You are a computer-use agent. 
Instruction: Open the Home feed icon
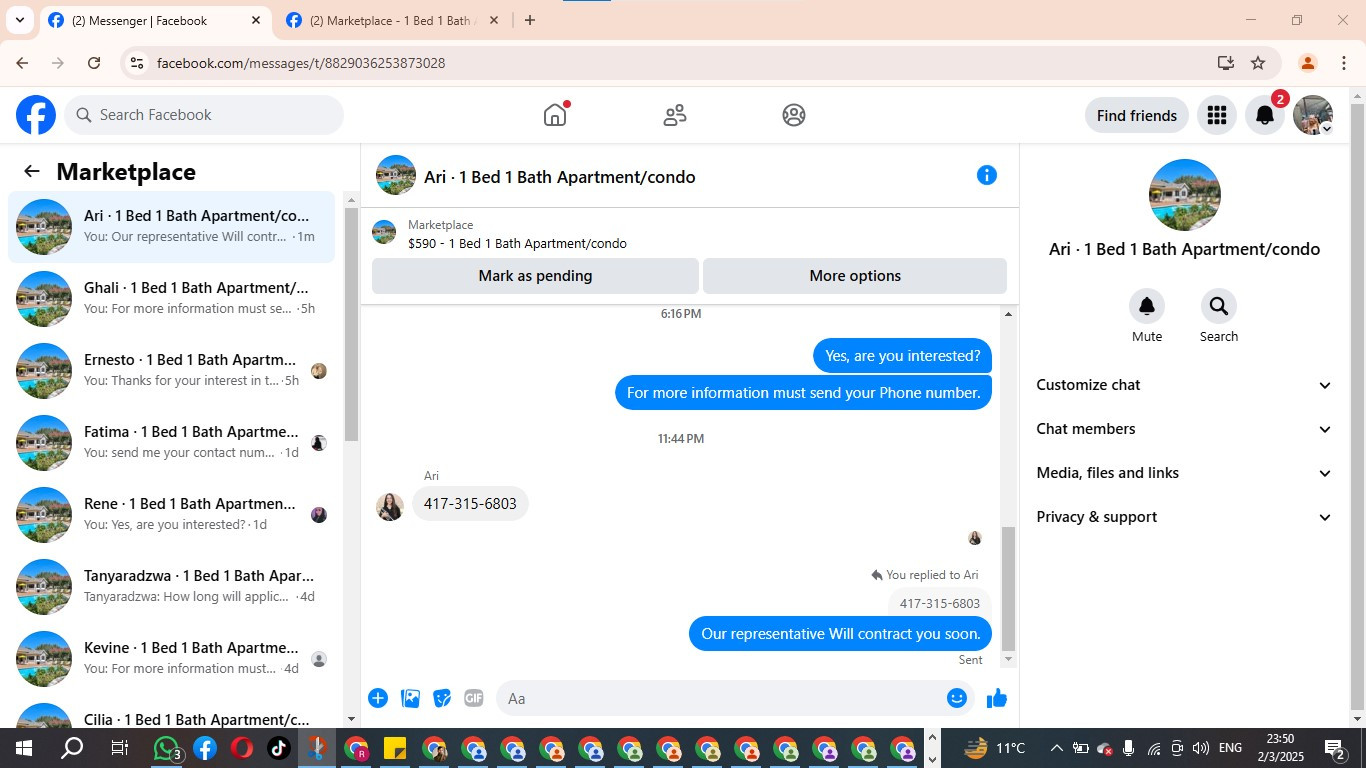tap(555, 115)
